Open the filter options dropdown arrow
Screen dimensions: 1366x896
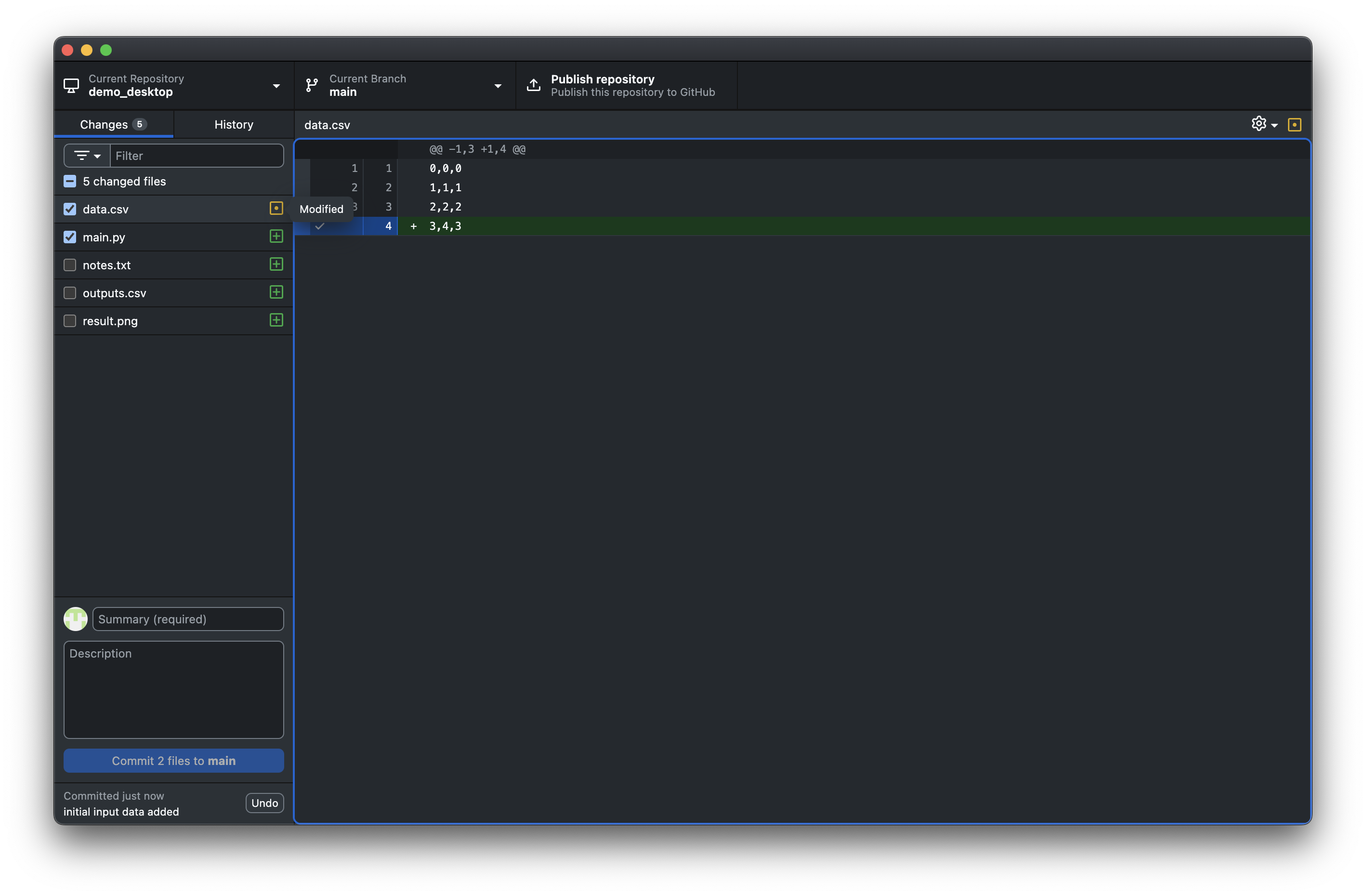(x=98, y=156)
